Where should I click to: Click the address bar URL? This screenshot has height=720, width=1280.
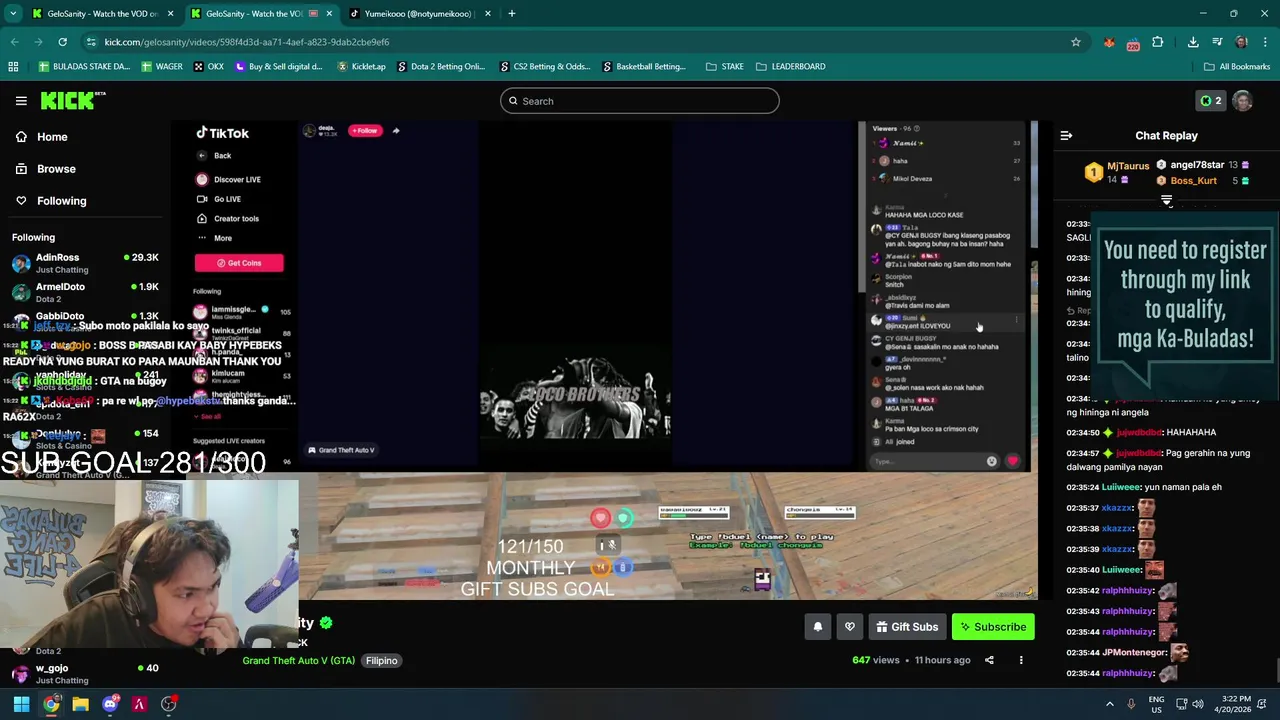point(246,42)
